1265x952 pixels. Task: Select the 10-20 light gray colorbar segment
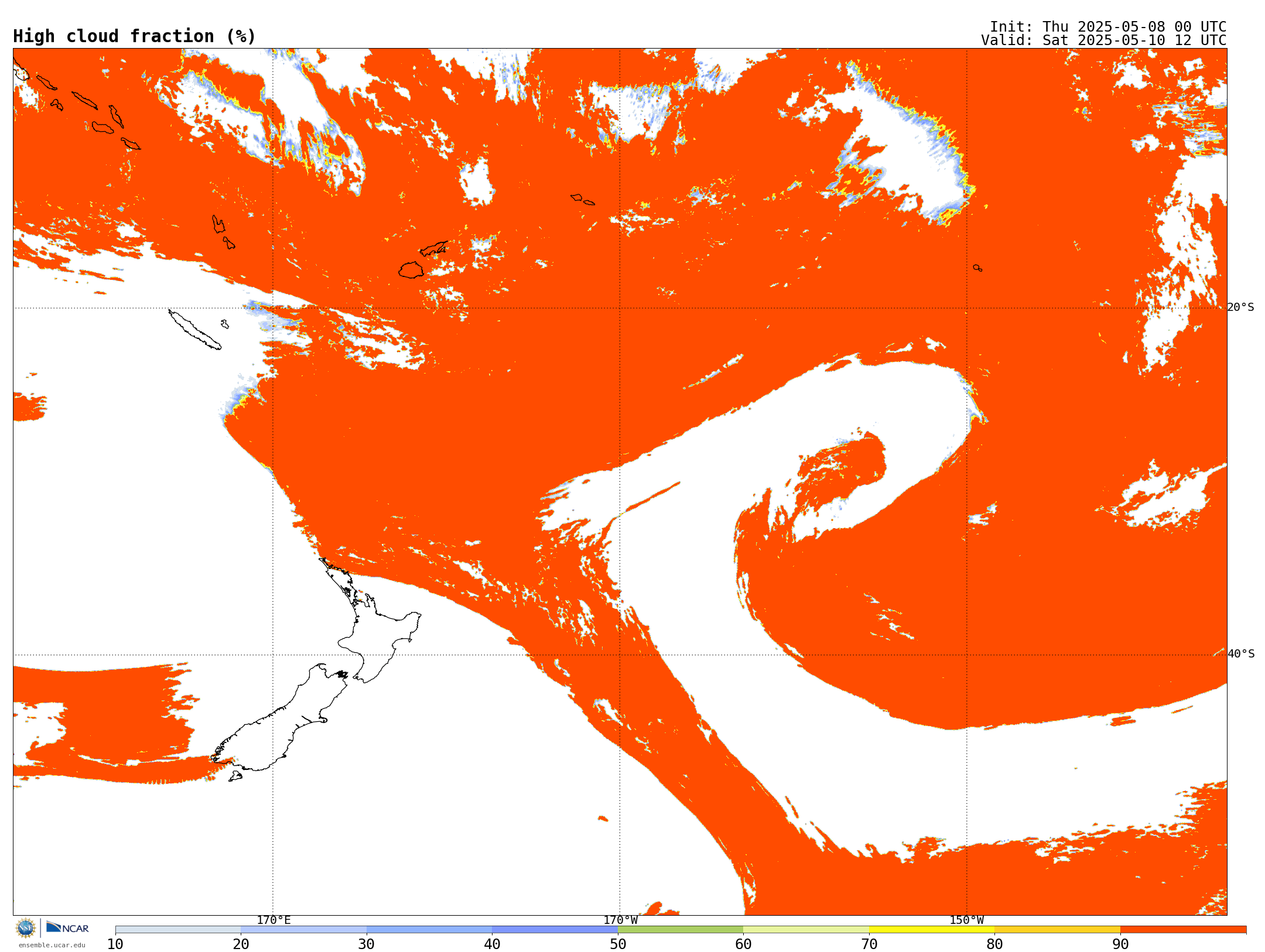tap(178, 929)
